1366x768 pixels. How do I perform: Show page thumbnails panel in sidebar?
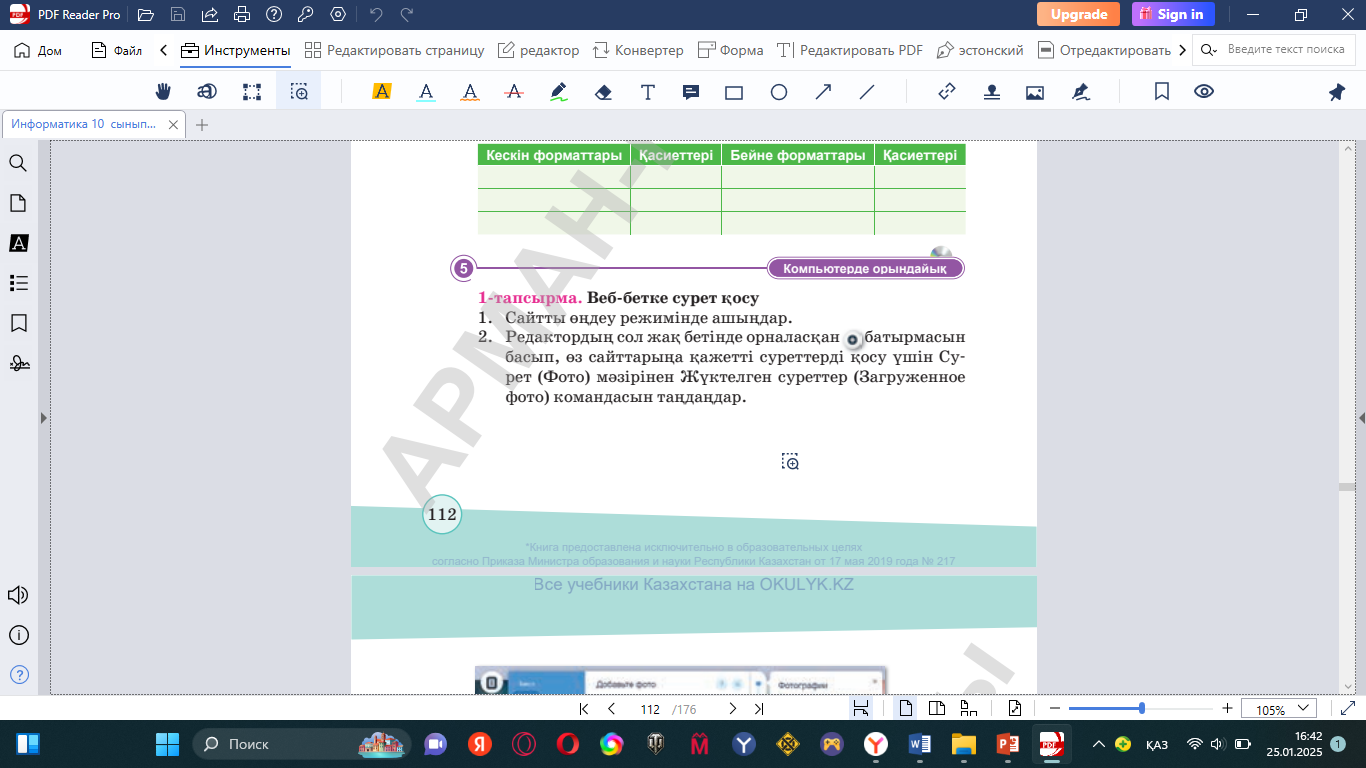pos(18,203)
